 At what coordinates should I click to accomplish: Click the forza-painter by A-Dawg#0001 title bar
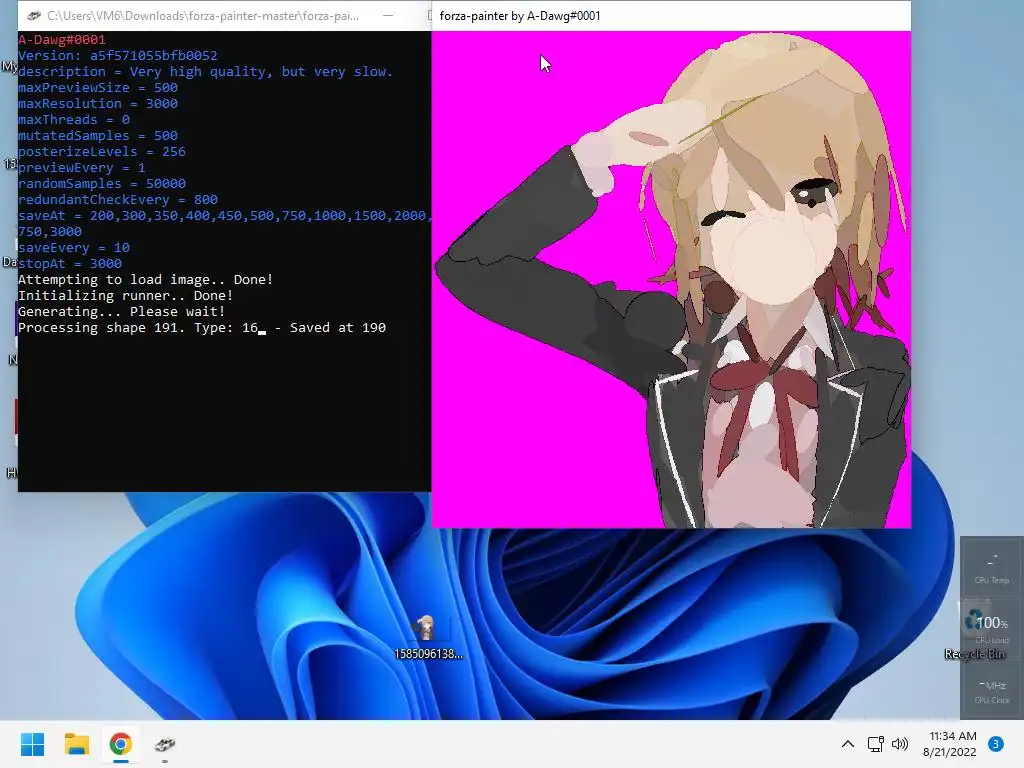671,16
